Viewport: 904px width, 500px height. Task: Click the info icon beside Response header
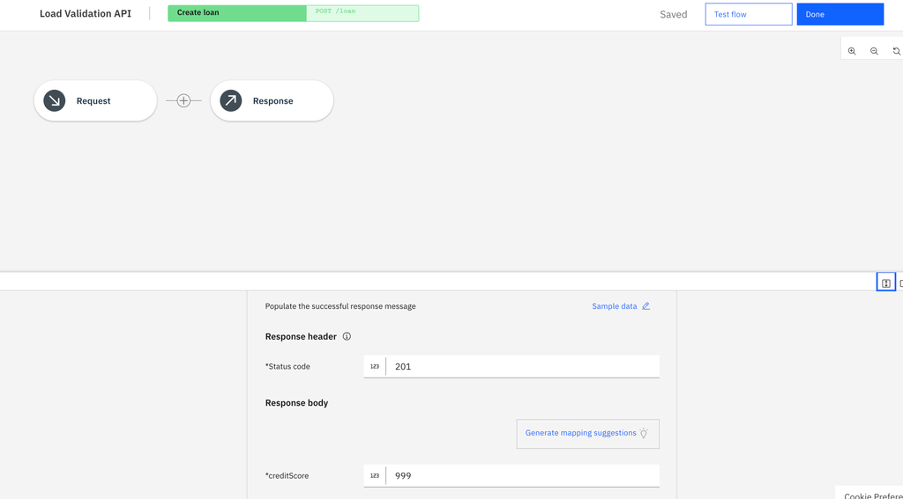tap(347, 337)
